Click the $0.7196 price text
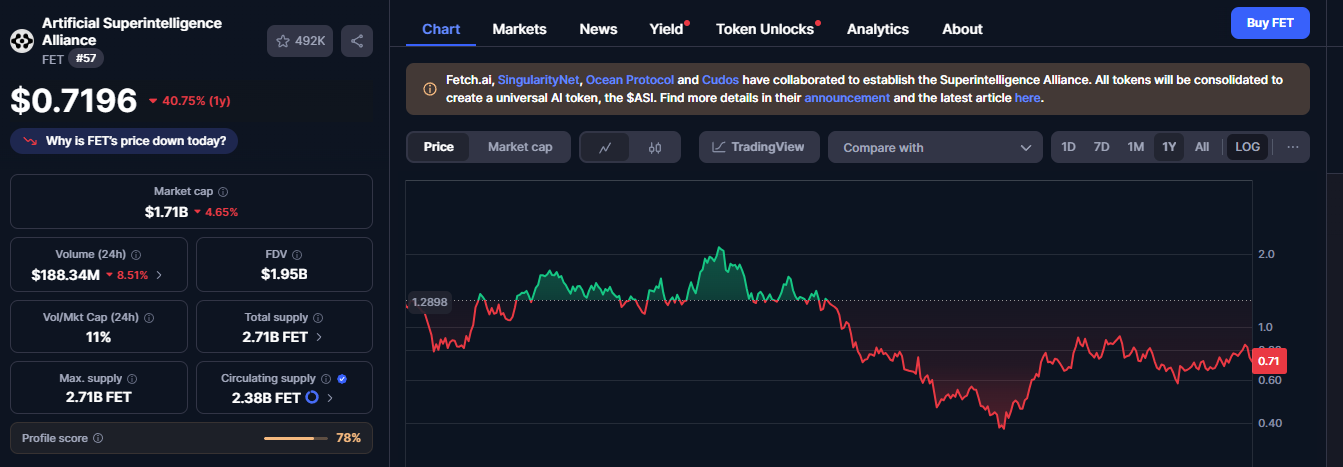 pos(74,100)
